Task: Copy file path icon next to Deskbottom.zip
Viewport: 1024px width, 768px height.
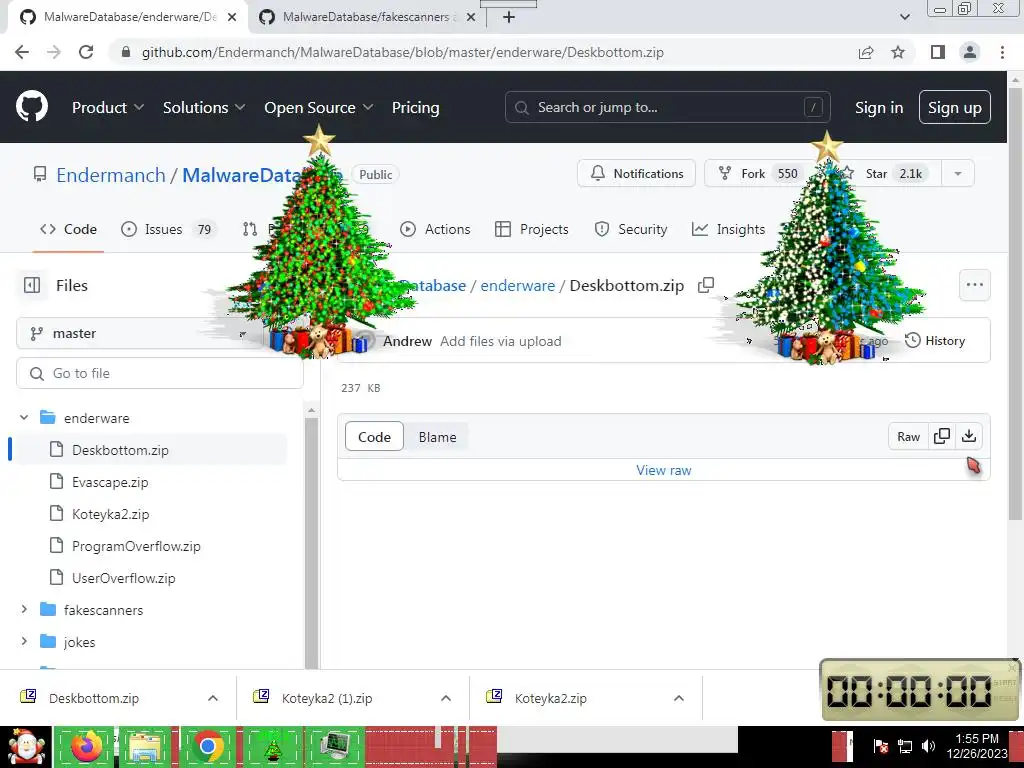Action: click(706, 285)
